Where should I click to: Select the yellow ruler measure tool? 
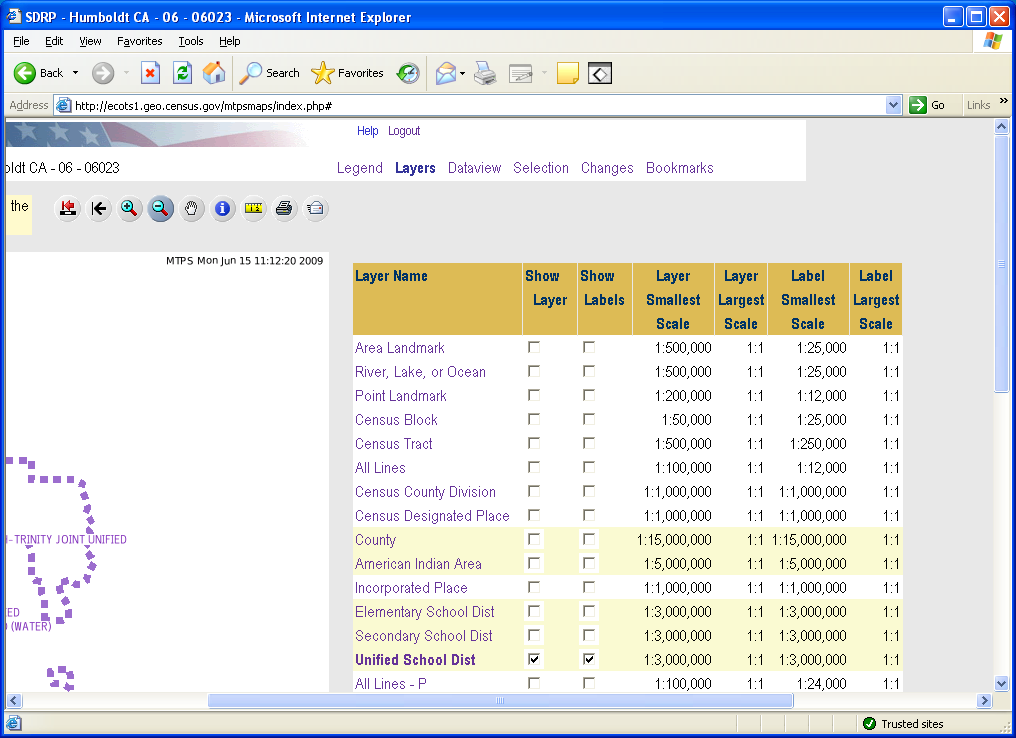click(x=253, y=208)
